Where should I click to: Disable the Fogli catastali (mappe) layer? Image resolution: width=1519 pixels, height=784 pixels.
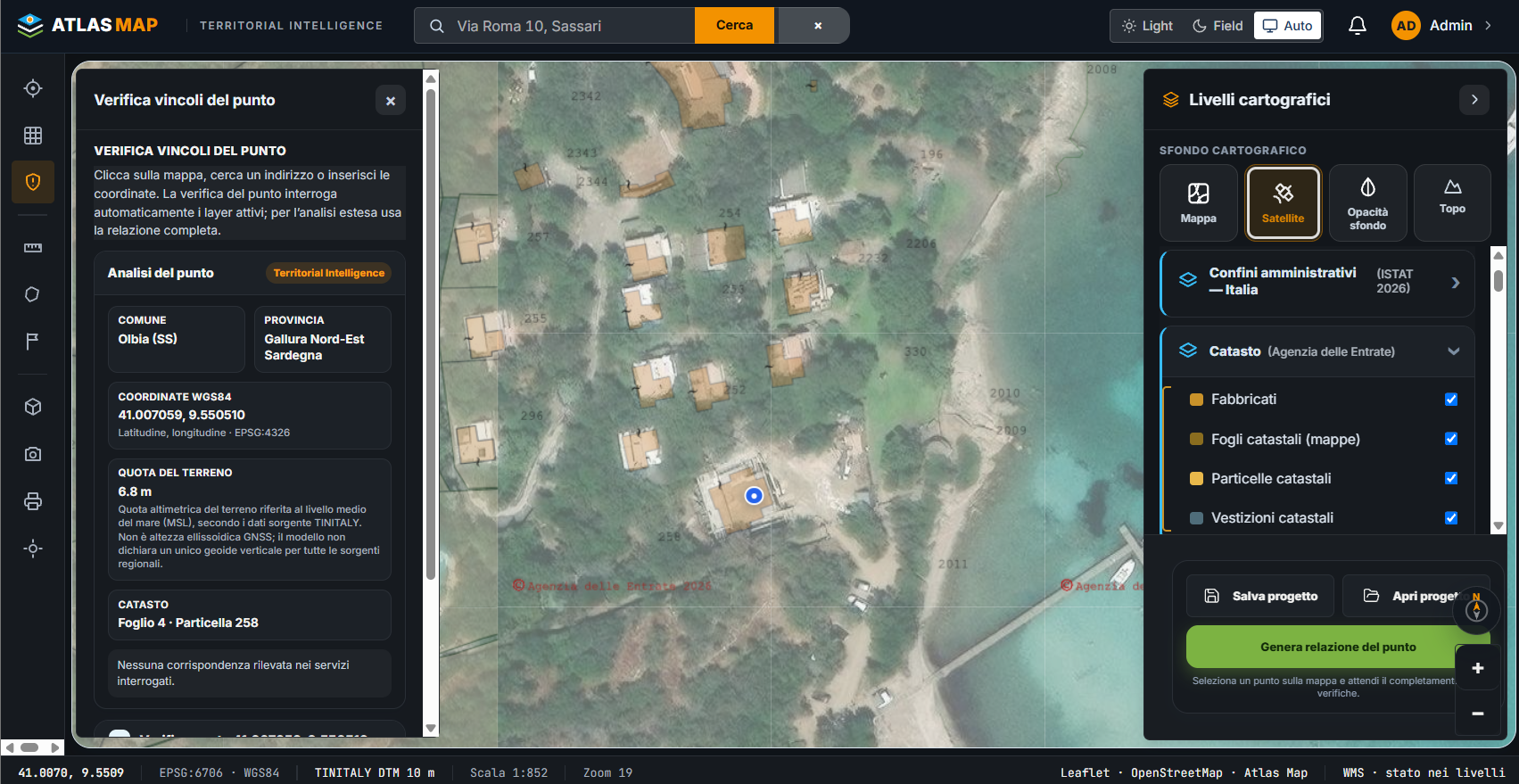pos(1451,439)
